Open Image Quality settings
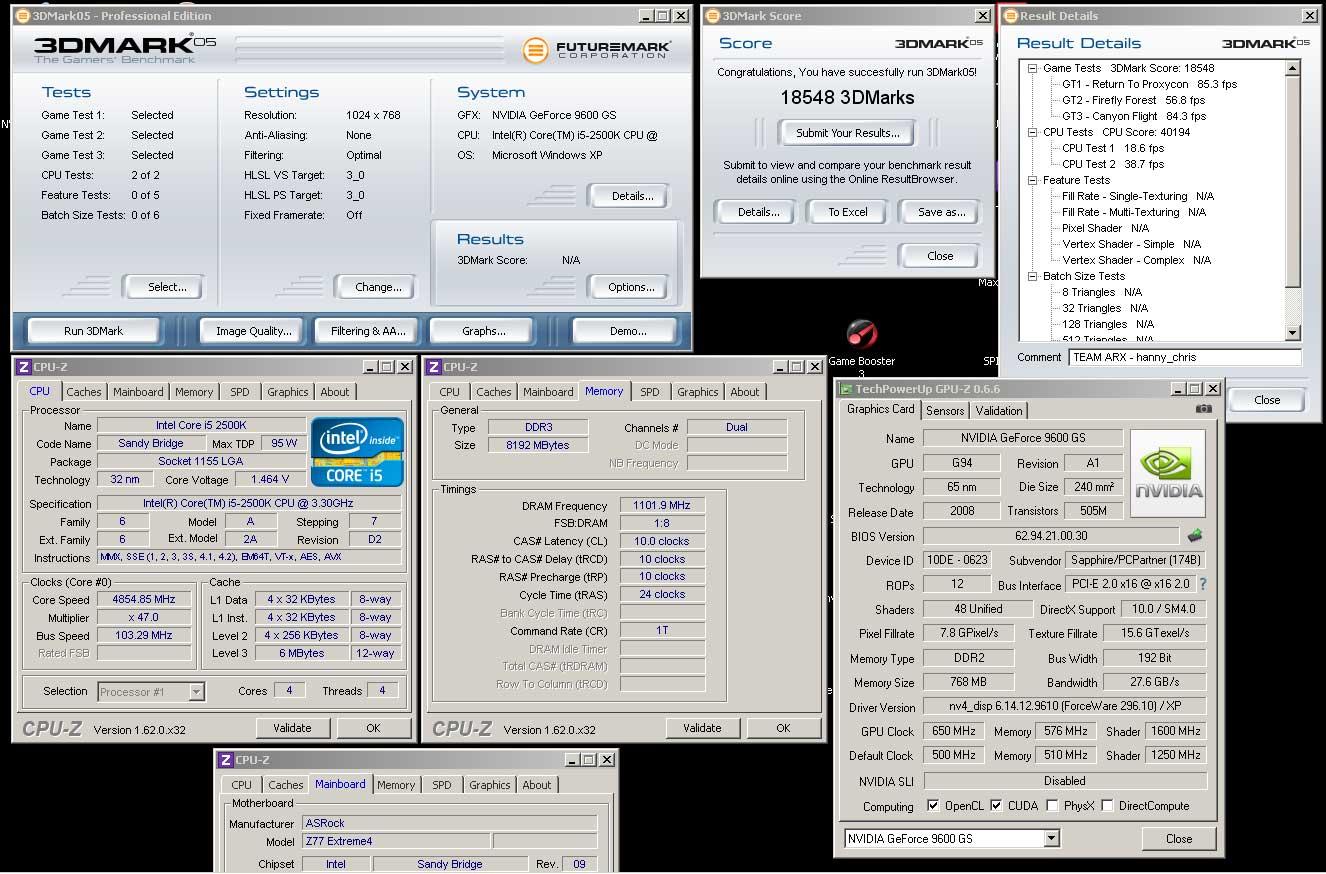 (x=254, y=331)
